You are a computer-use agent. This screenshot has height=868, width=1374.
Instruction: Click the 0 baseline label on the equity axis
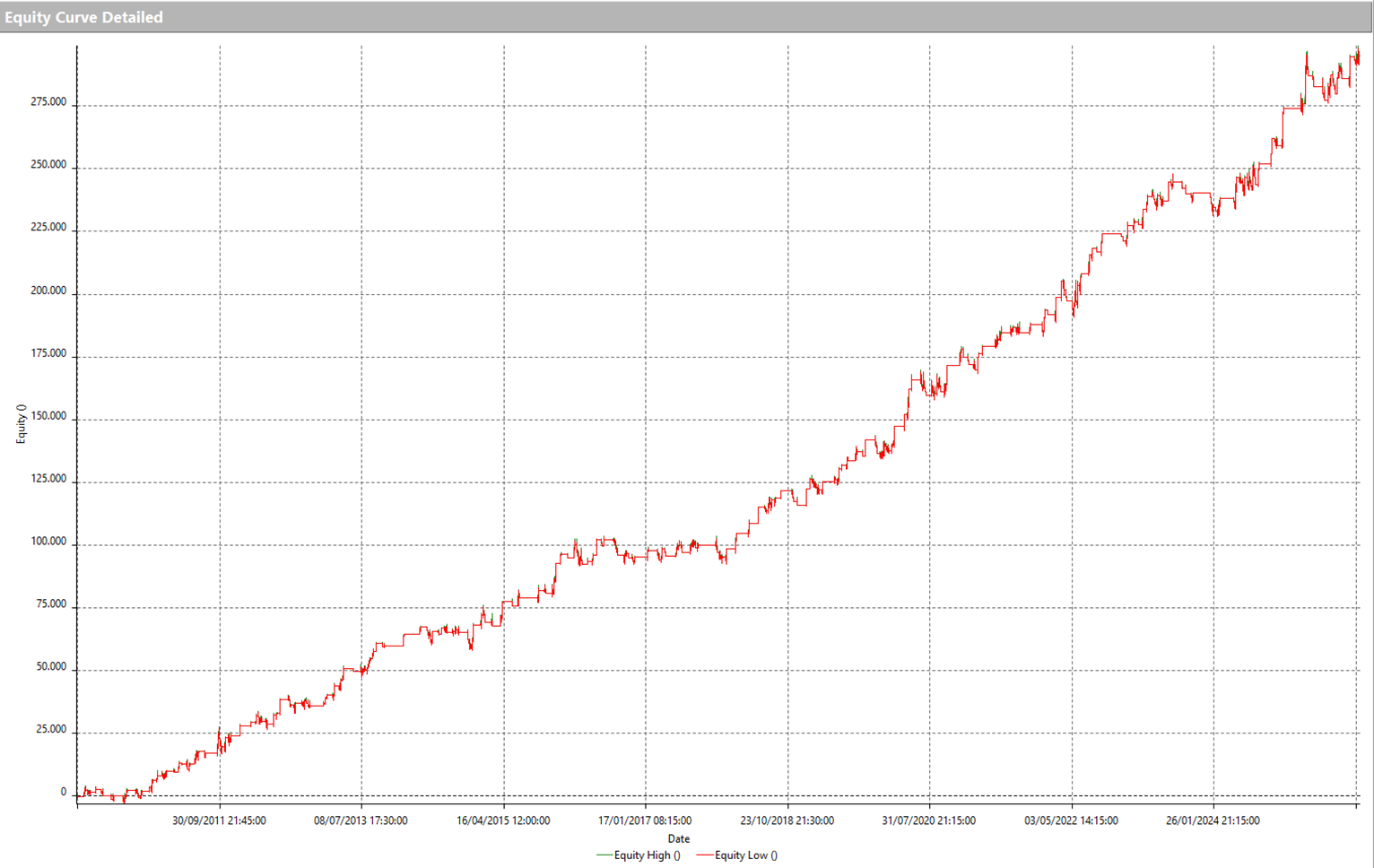[x=63, y=793]
